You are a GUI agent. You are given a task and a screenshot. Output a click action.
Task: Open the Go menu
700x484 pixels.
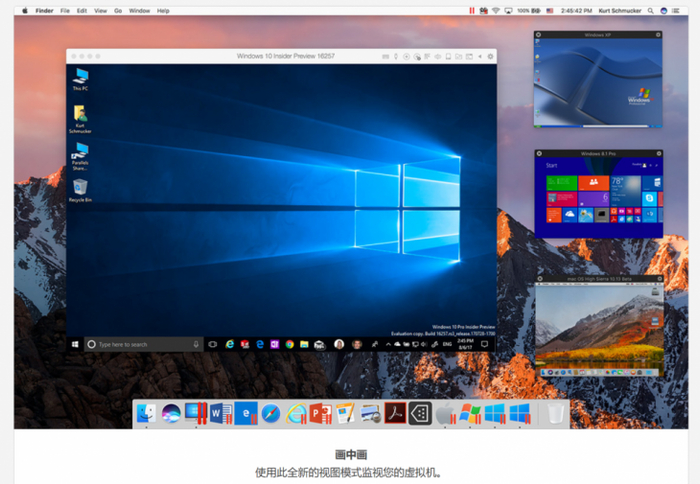coord(118,10)
